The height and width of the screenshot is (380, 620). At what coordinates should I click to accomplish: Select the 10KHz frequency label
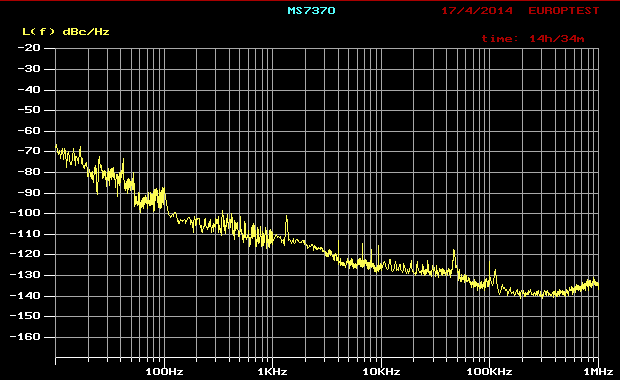tap(381, 372)
